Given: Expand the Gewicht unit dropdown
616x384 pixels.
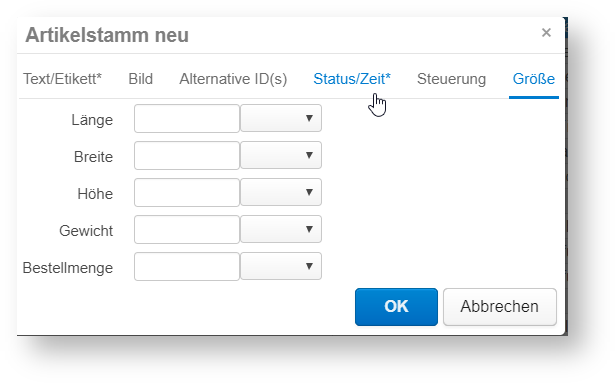Looking at the screenshot, I should click(281, 229).
